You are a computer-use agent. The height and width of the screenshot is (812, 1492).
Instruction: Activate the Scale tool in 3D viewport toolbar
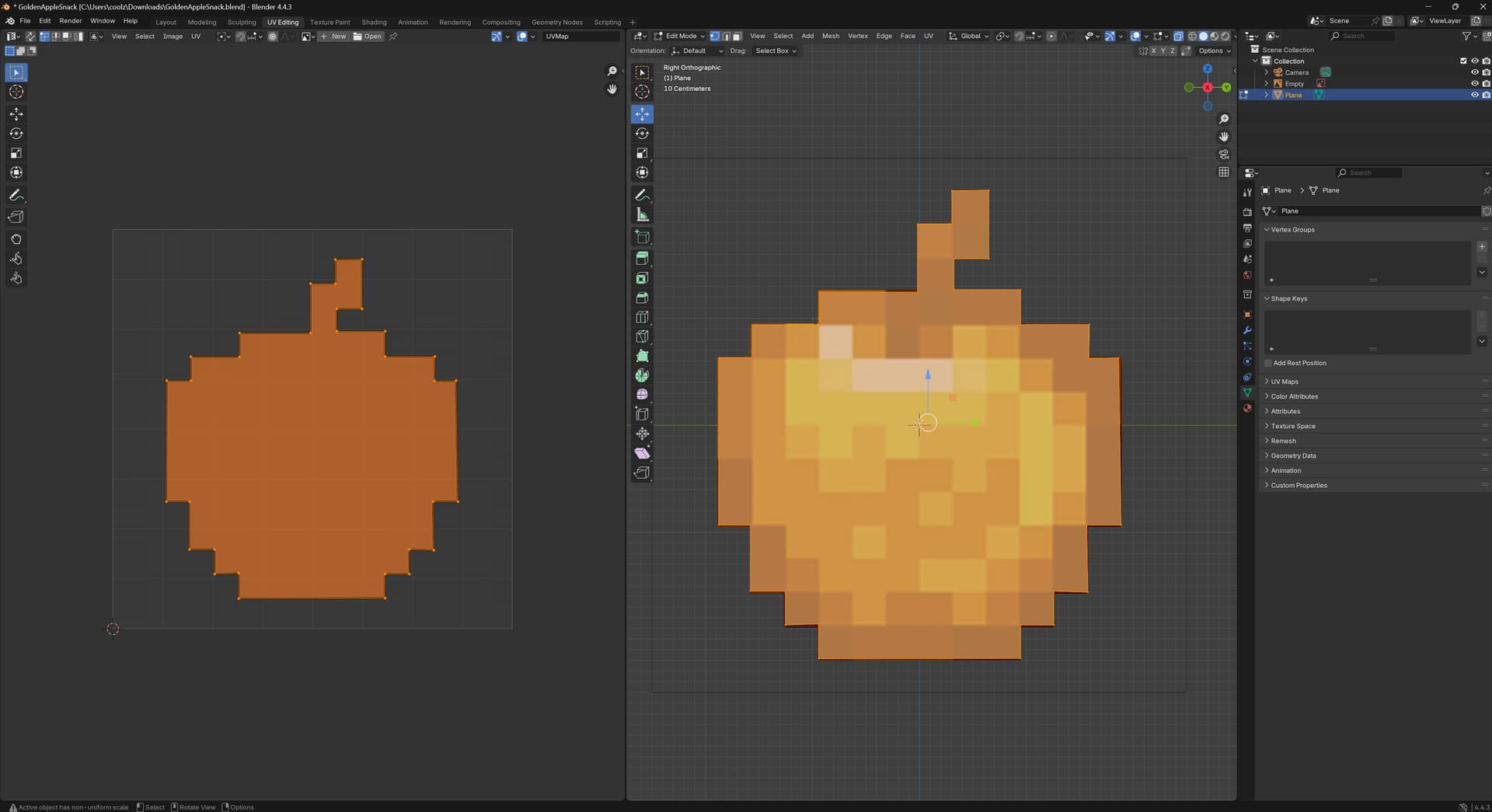click(x=642, y=153)
